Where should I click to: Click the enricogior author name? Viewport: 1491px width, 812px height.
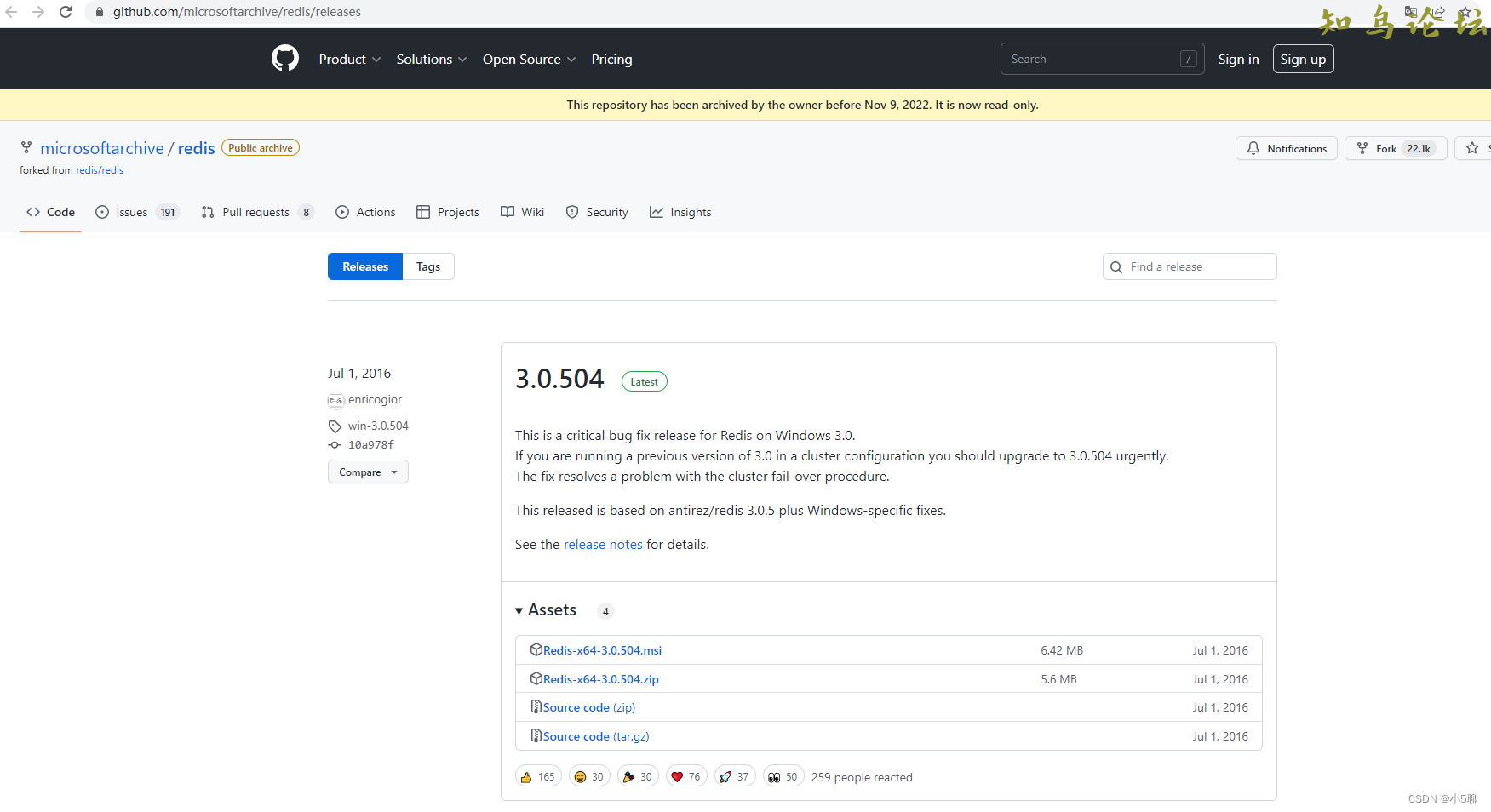pyautogui.click(x=375, y=400)
